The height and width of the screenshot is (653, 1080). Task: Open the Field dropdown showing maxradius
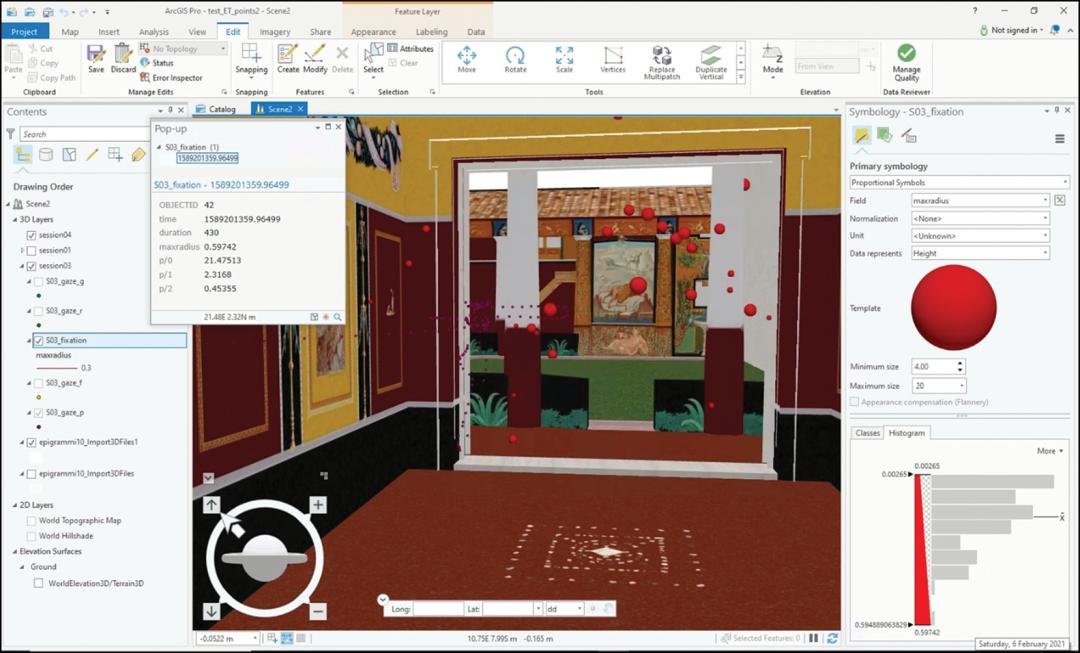(x=980, y=200)
